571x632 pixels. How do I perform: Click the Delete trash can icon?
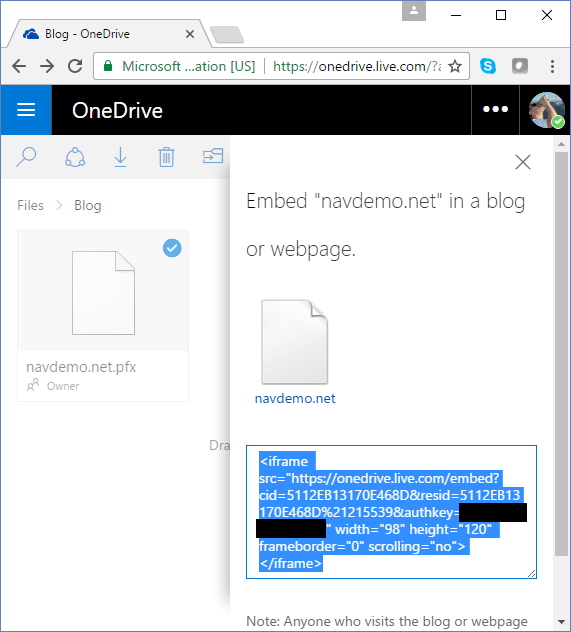[166, 157]
